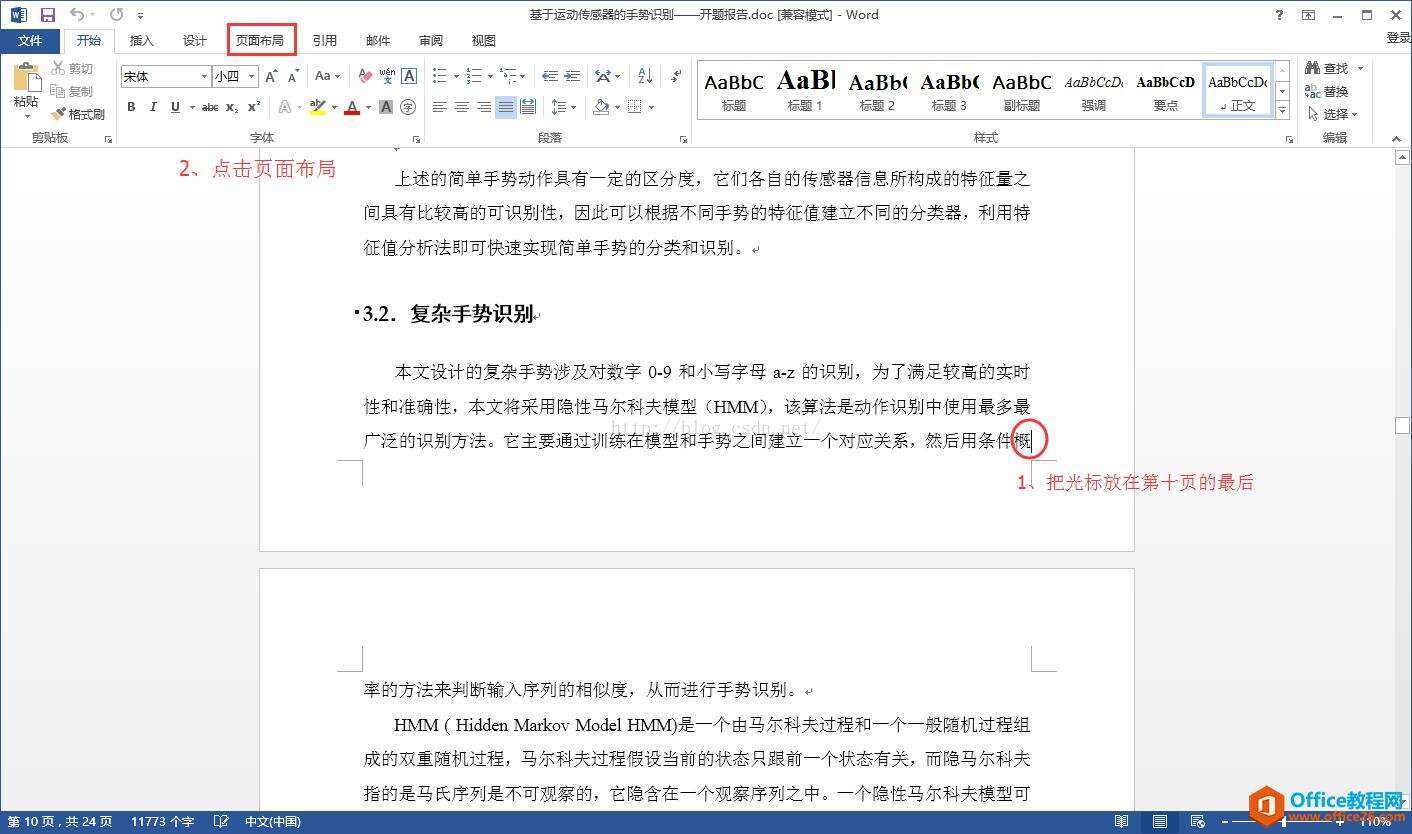
Task: Click the proofing check icon in status bar
Action: click(221, 822)
